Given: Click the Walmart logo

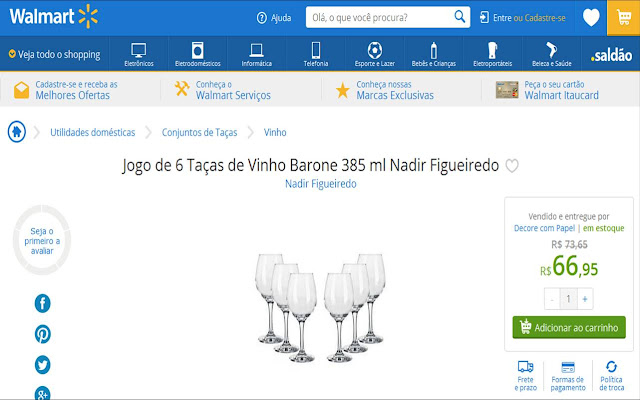Looking at the screenshot, I should [53, 17].
